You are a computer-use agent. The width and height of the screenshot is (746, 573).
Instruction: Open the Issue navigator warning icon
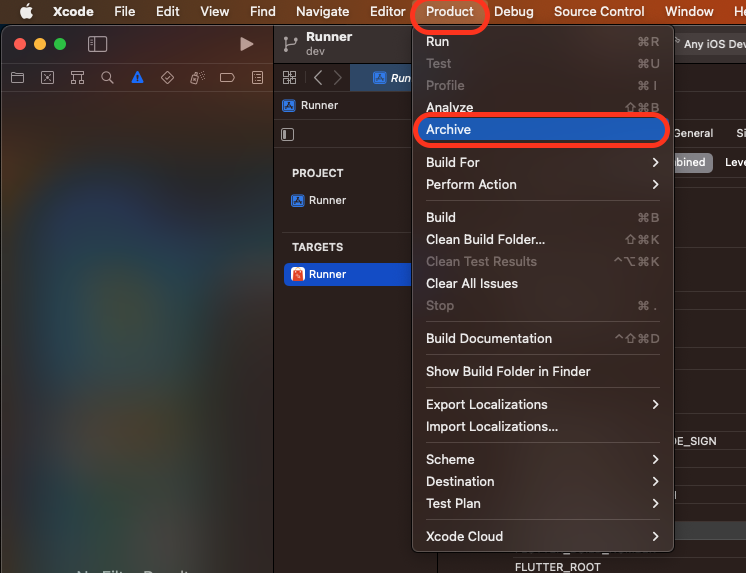pos(137,77)
